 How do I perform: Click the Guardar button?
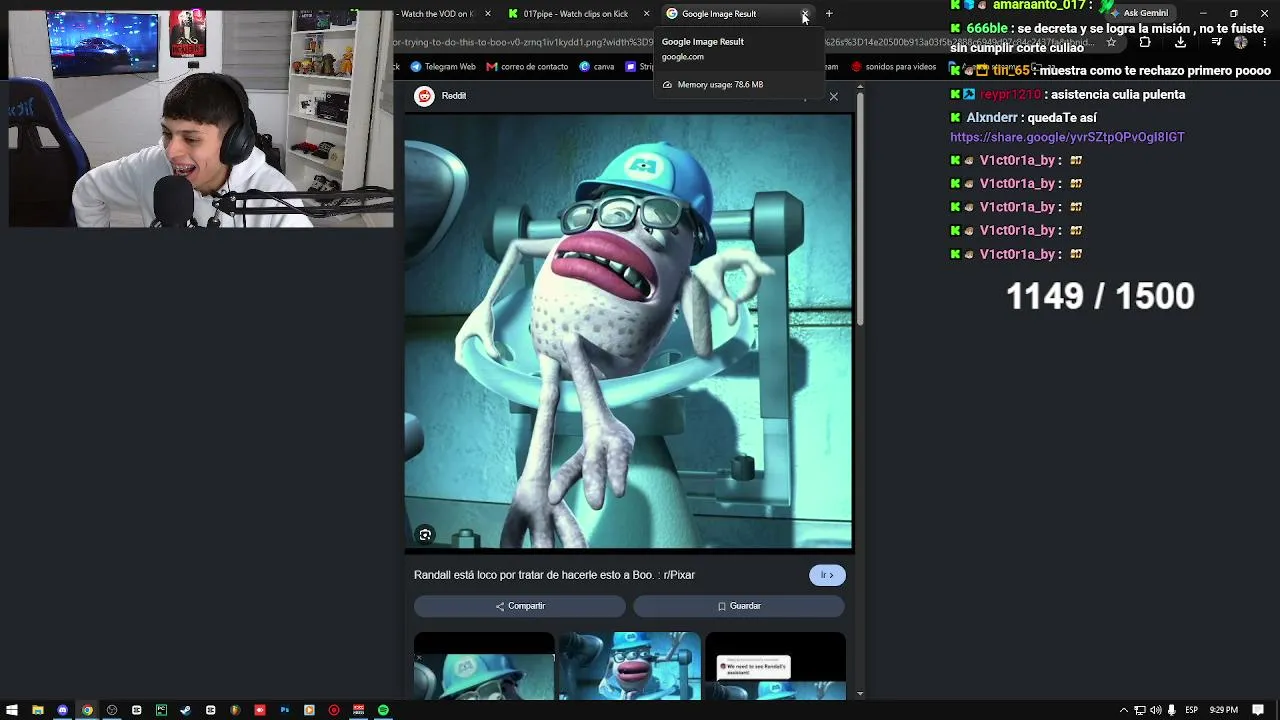pyautogui.click(x=739, y=606)
